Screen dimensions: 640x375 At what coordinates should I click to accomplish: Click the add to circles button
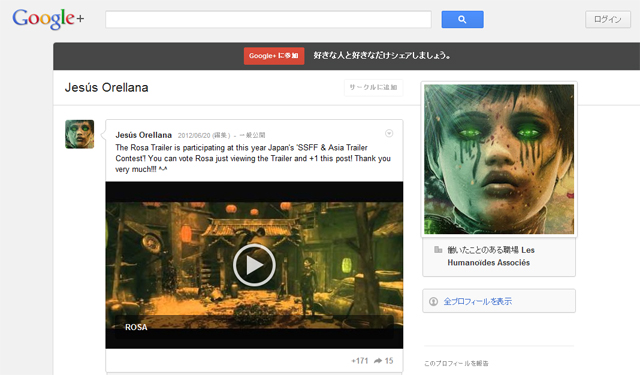tap(373, 87)
